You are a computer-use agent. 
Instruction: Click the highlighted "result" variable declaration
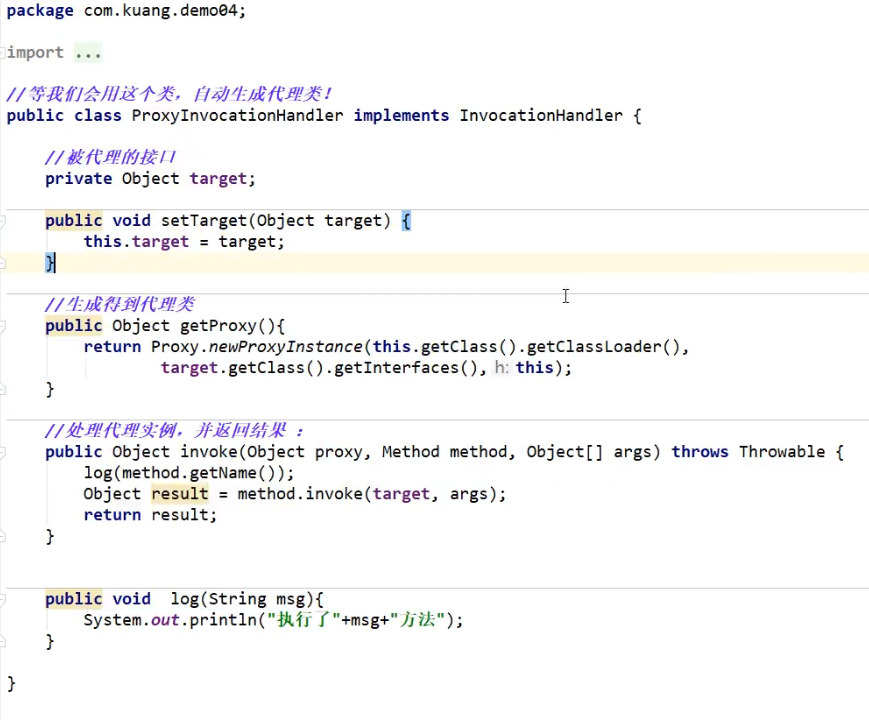point(180,494)
